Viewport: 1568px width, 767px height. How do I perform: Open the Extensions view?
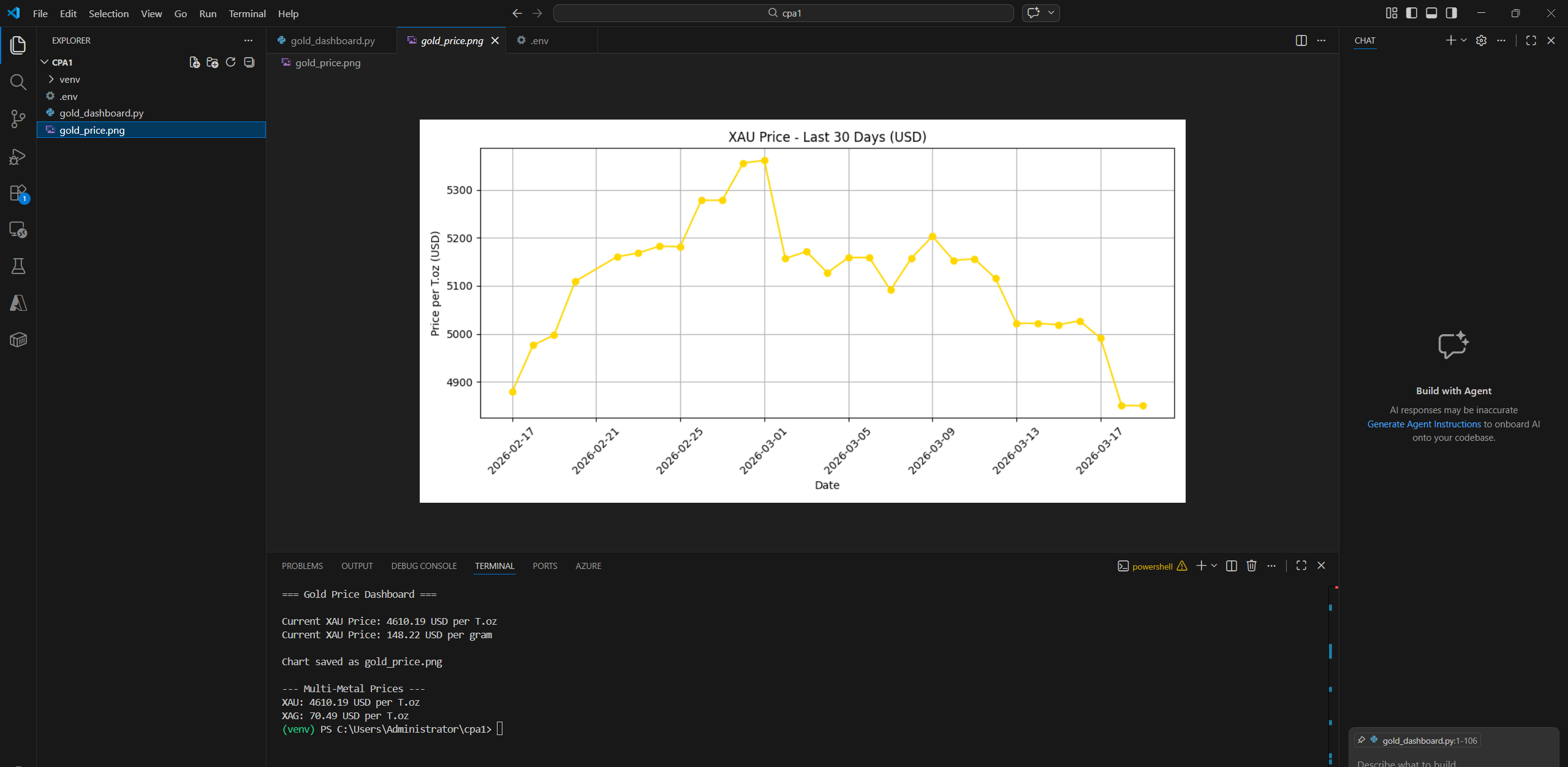[18, 193]
